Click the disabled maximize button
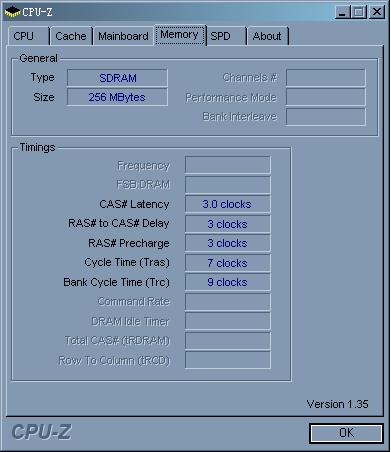 (359, 12)
